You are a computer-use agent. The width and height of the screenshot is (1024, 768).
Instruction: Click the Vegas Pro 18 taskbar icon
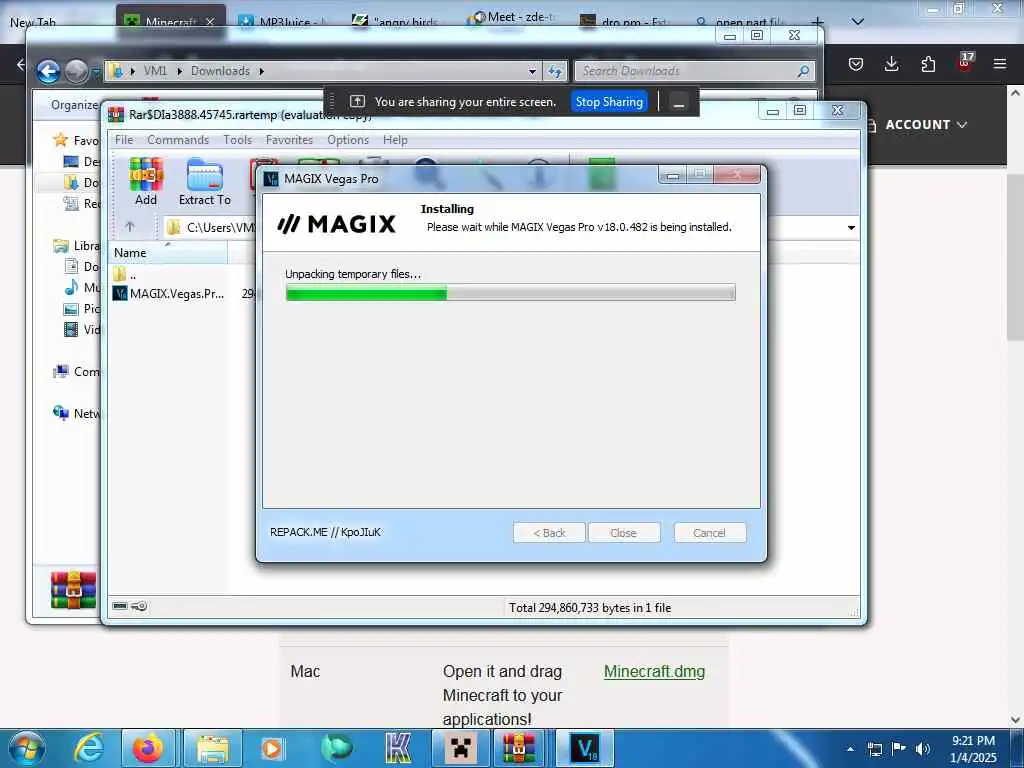point(584,748)
